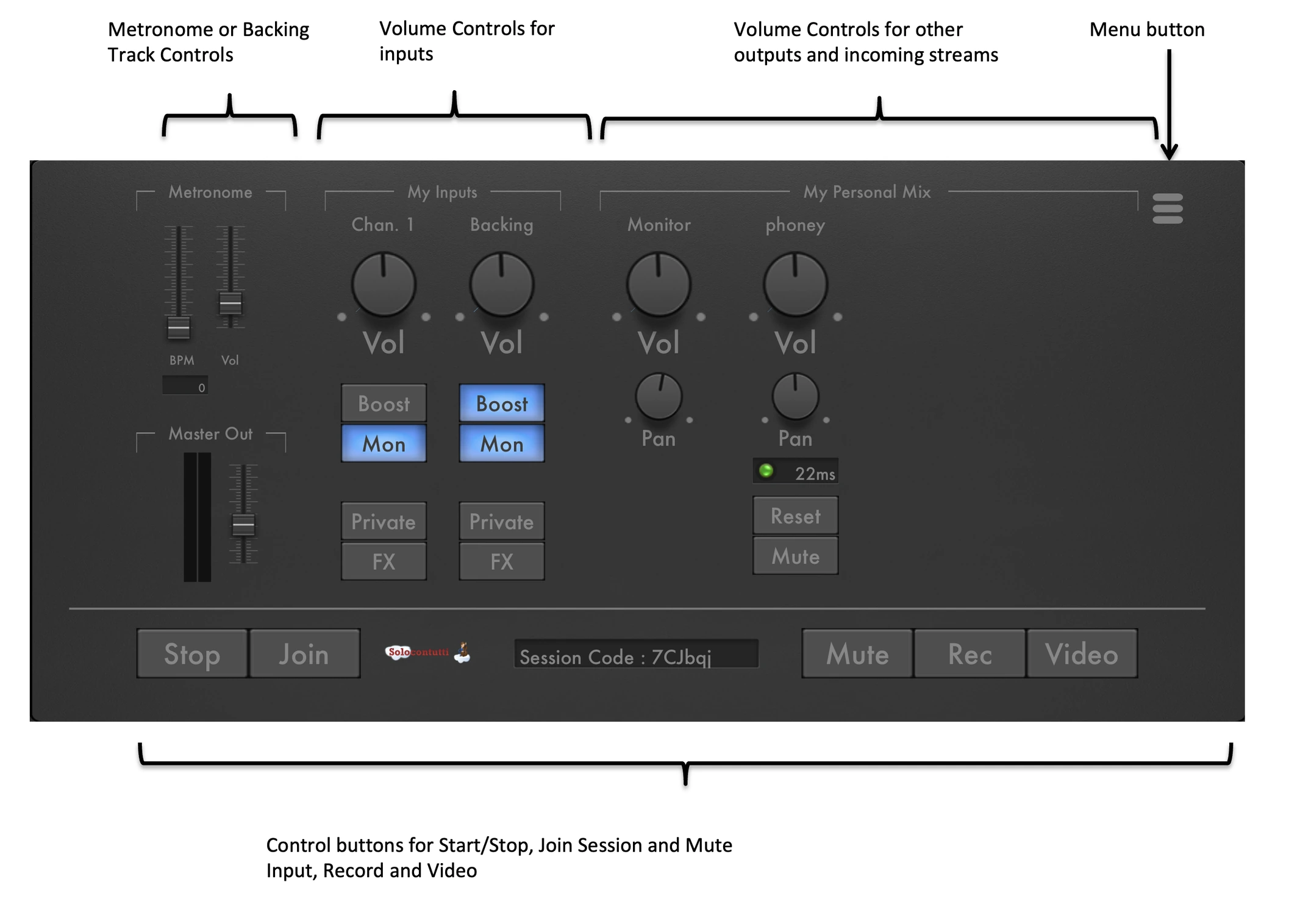The width and height of the screenshot is (1300, 924).
Task: Click the Solocontutti logo
Action: click(427, 652)
